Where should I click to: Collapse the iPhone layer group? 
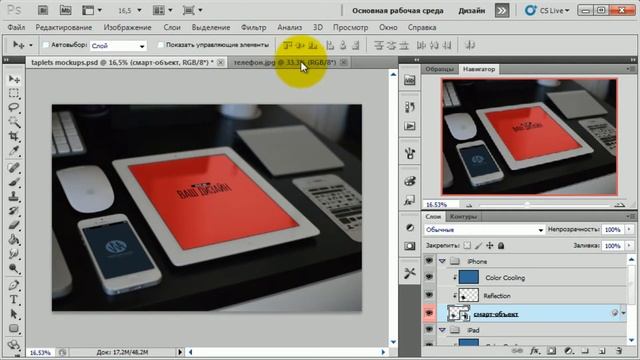(442, 261)
